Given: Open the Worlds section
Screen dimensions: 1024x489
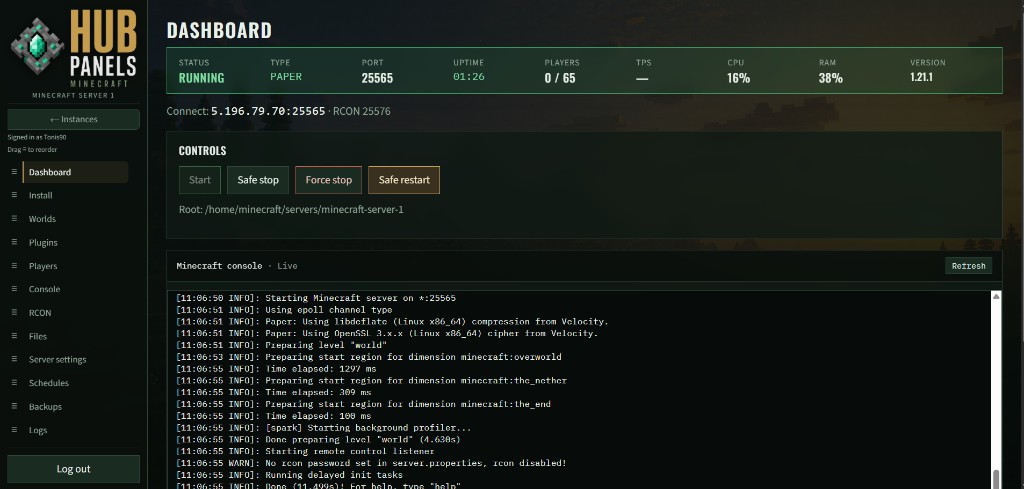Looking at the screenshot, I should [x=75, y=219].
